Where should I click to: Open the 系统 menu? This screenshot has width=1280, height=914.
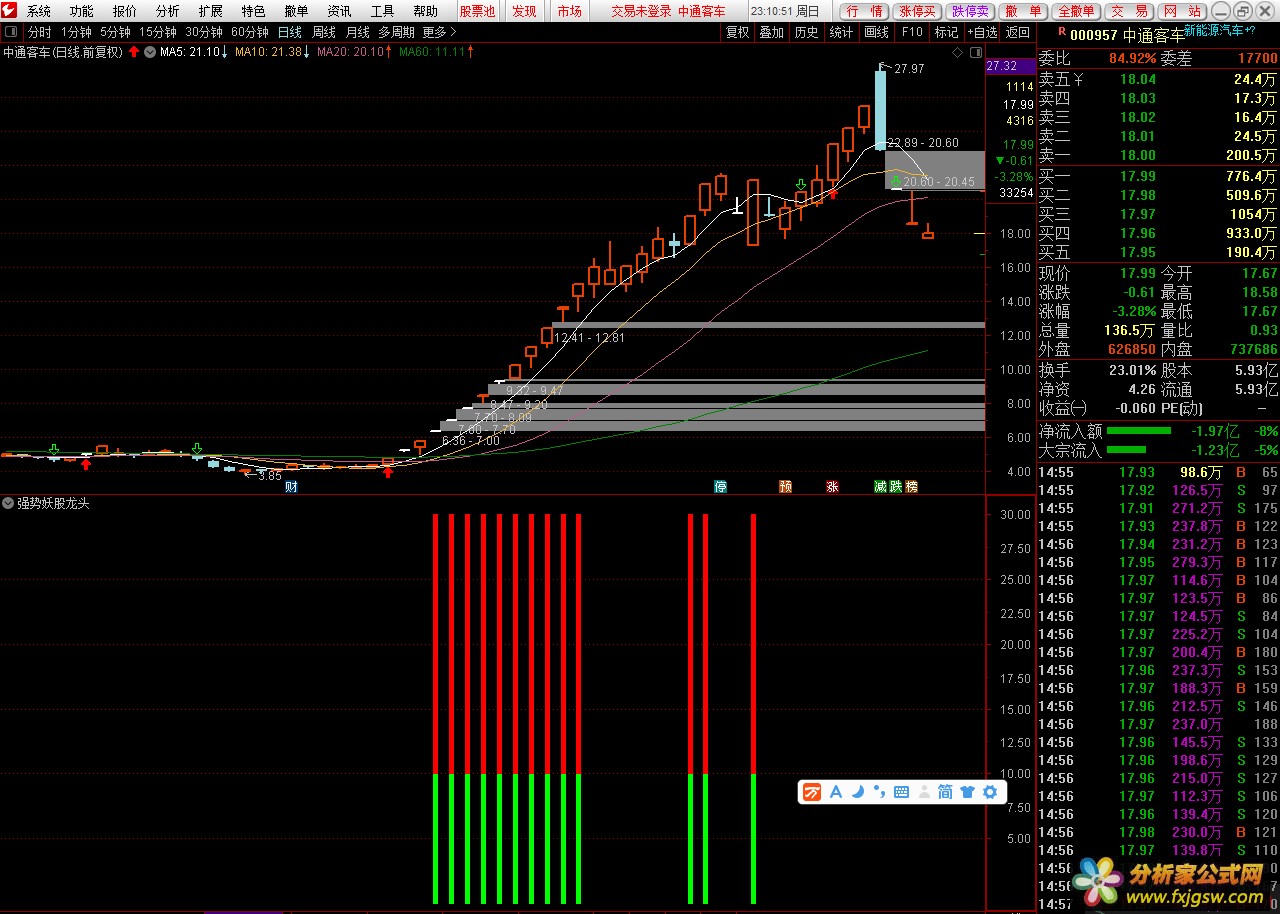tap(39, 12)
